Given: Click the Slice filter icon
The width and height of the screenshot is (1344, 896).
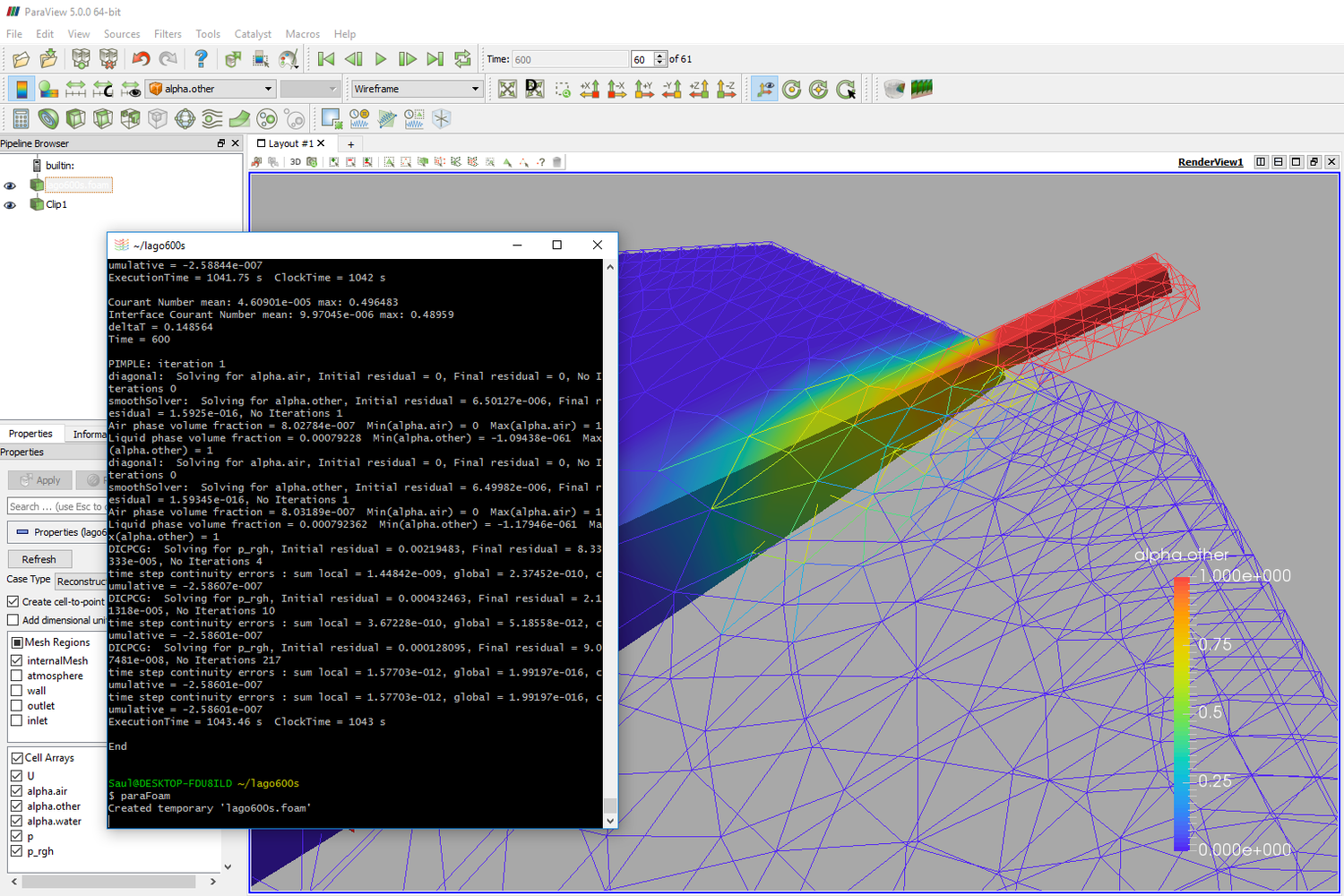Looking at the screenshot, I should pyautogui.click(x=103, y=118).
